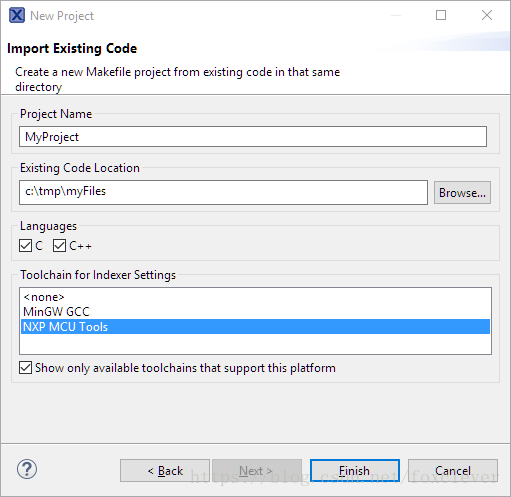The image size is (511, 497).
Task: Toggle Show only available toolchains checkbox
Action: point(25,368)
